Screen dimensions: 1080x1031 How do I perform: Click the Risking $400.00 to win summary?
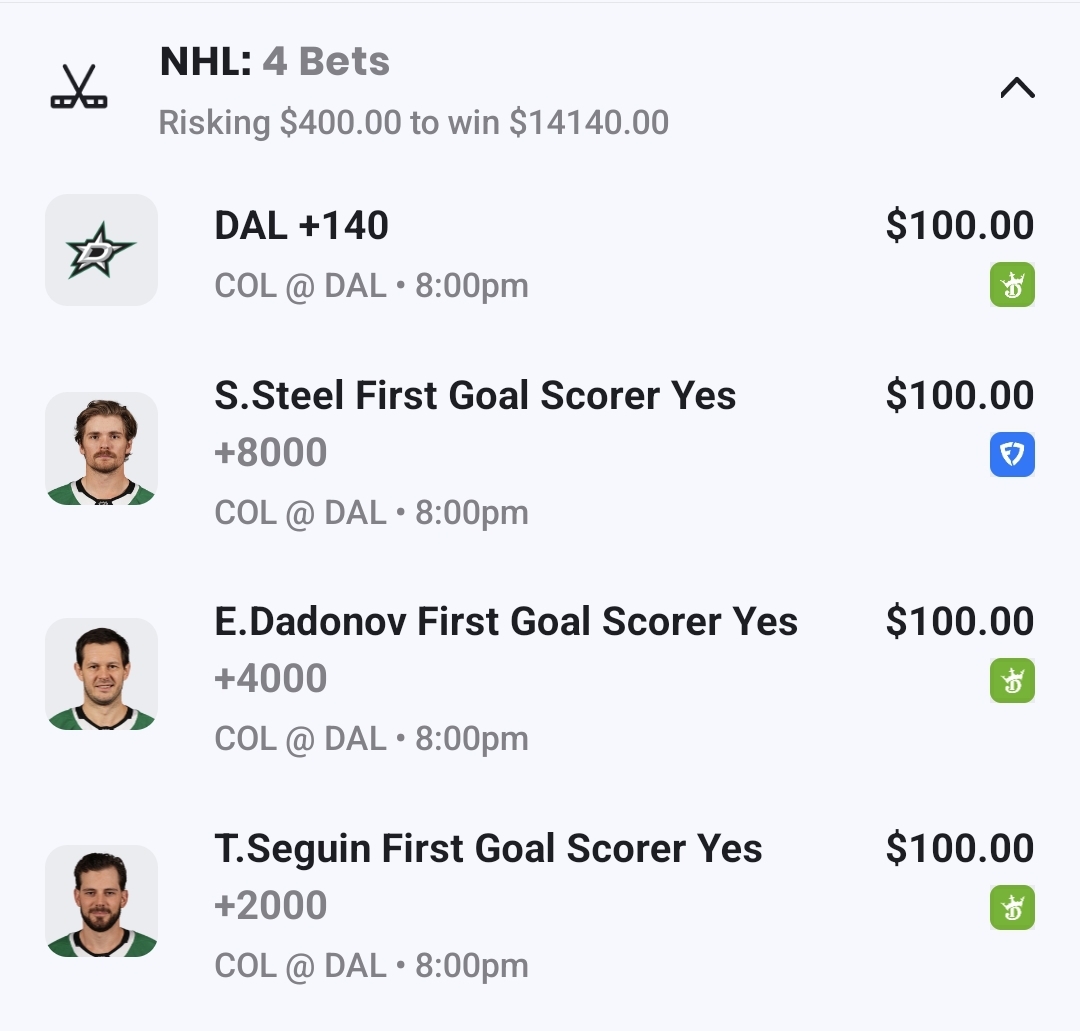[x=413, y=123]
